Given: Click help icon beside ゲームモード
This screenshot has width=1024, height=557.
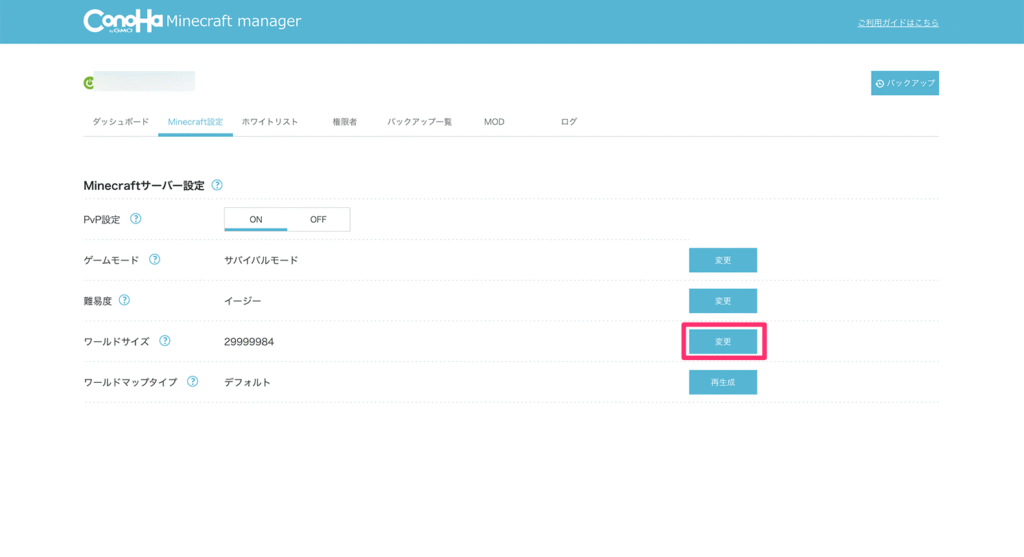Looking at the screenshot, I should [155, 259].
